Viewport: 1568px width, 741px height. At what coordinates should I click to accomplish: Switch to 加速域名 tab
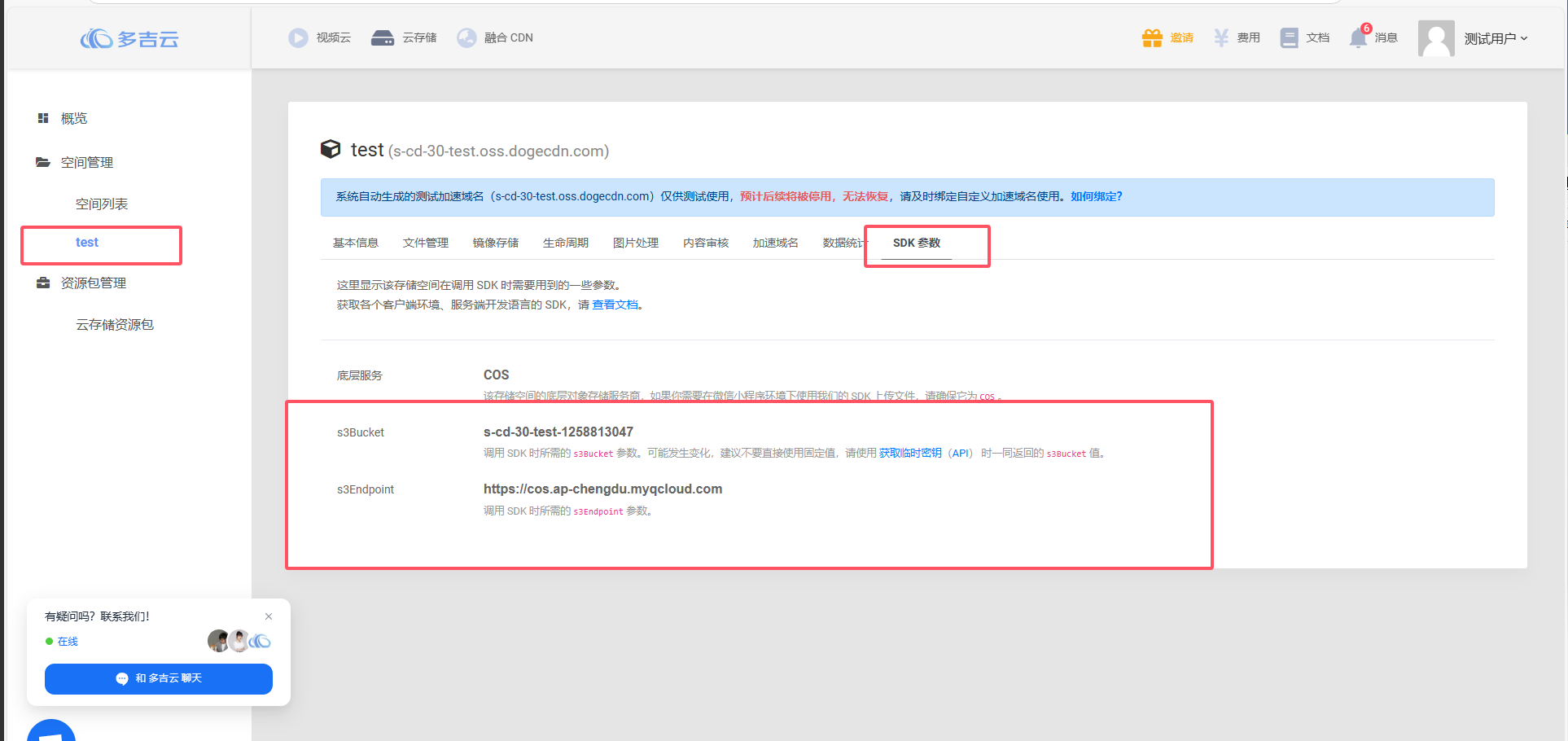776,243
